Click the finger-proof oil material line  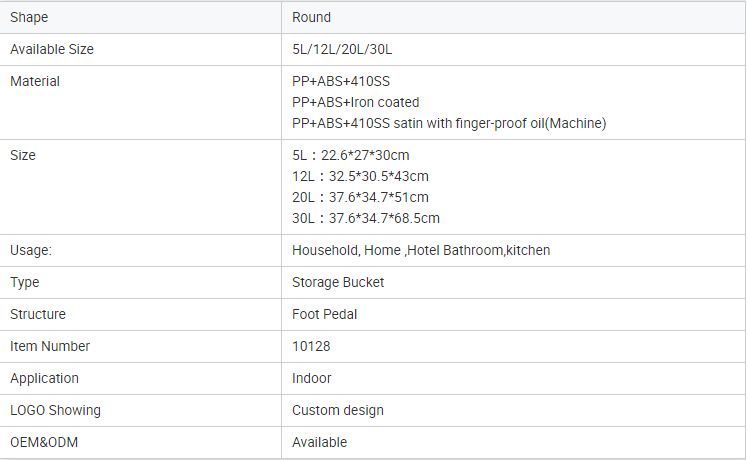449,123
